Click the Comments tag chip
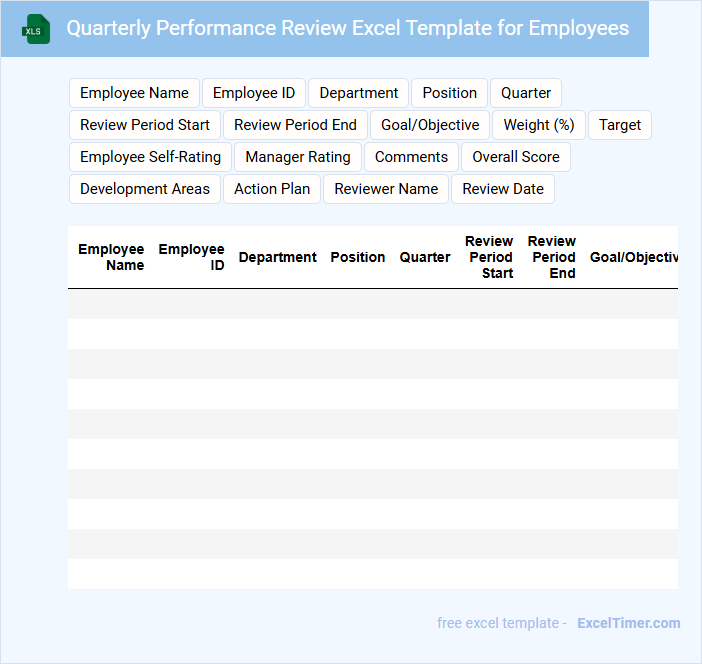702x664 pixels. [411, 157]
